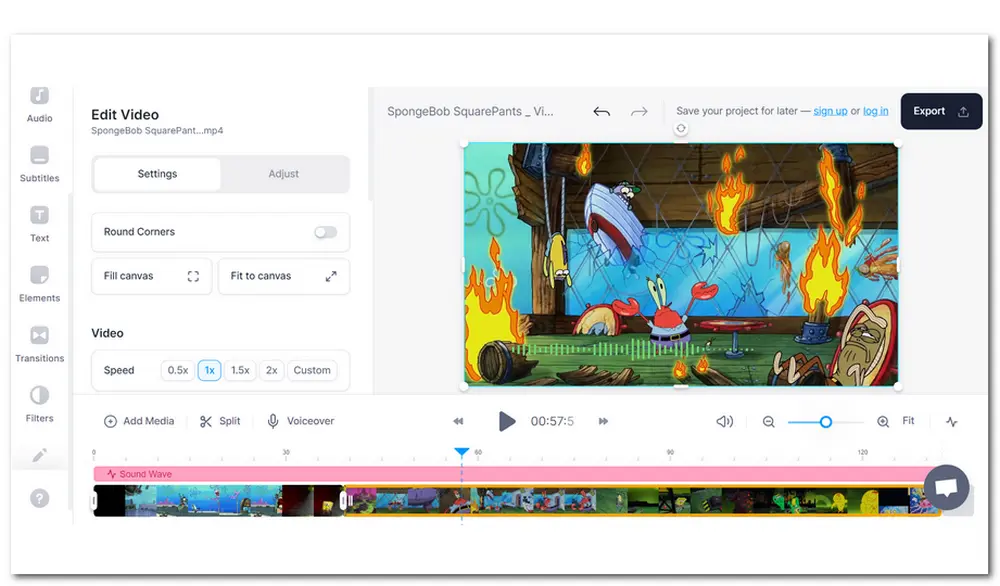Undo the last action
The width and height of the screenshot is (1000, 586).
(601, 112)
